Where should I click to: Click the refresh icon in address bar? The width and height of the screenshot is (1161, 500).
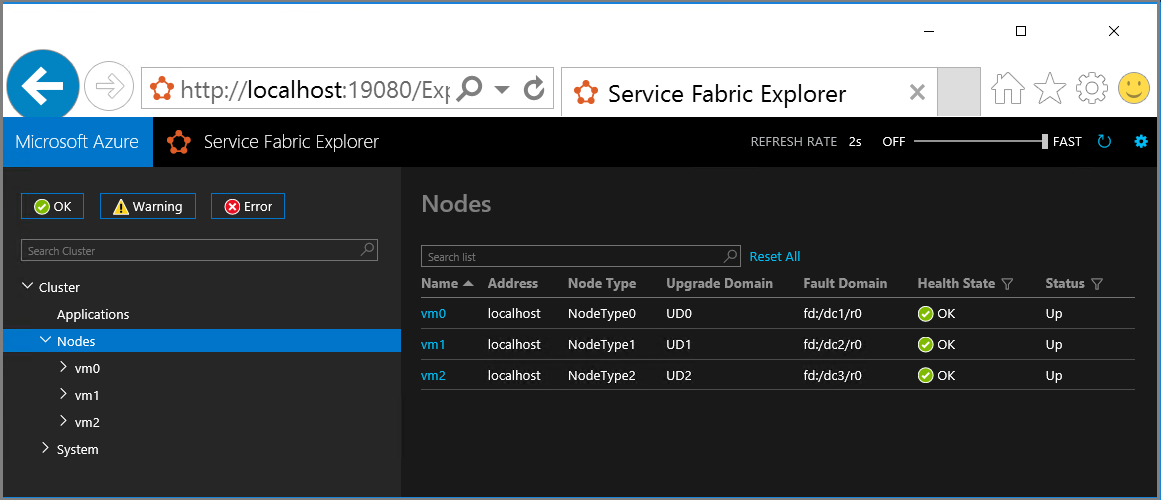pyautogui.click(x=534, y=89)
